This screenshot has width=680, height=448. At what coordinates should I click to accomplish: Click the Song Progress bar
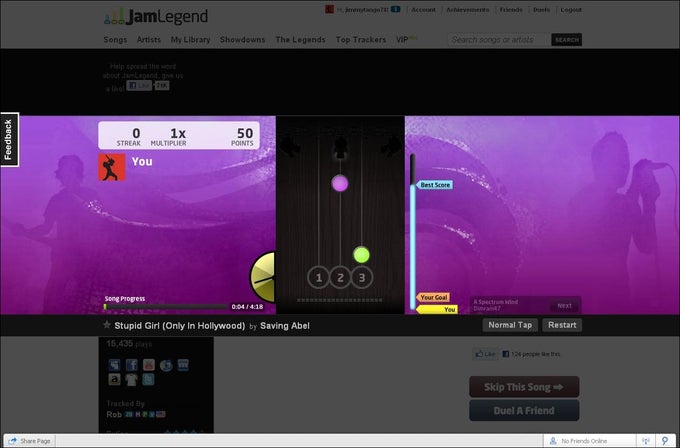(166, 307)
